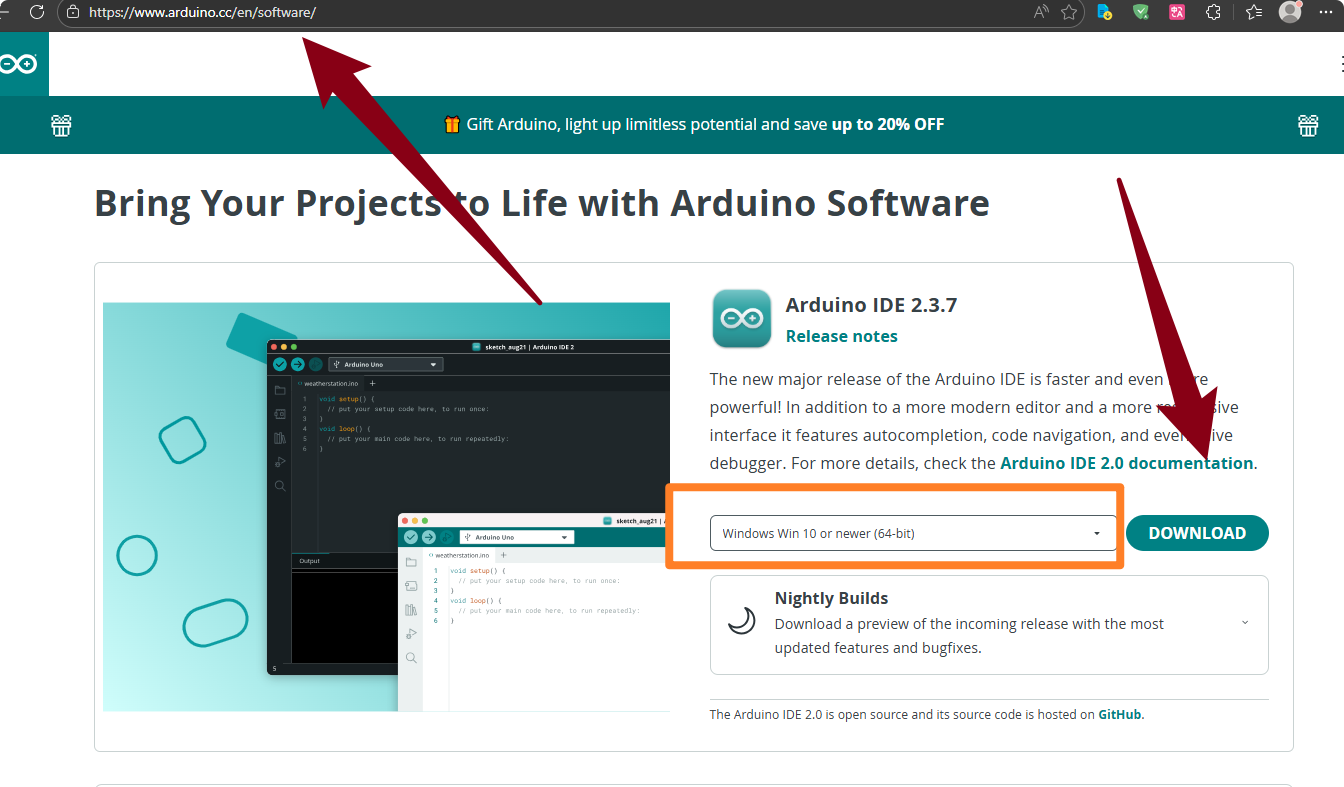Open the Arduino IDE 2.0 documentation link
Viewport: 1344px width, 787px height.
tap(1126, 463)
